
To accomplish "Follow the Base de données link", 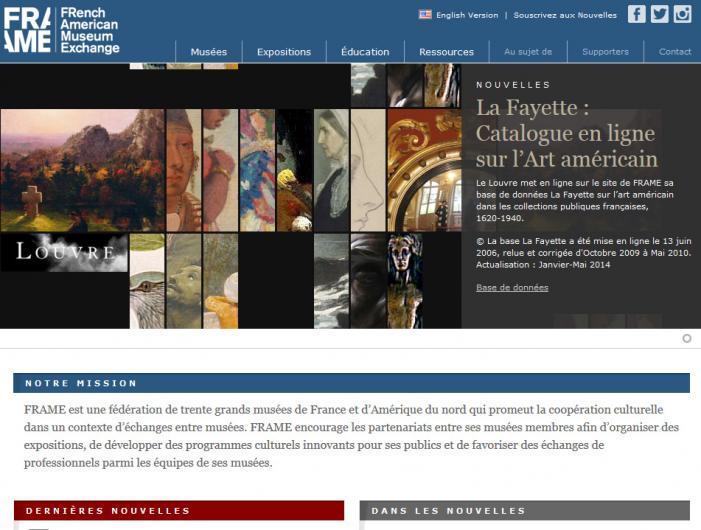I will pyautogui.click(x=512, y=288).
